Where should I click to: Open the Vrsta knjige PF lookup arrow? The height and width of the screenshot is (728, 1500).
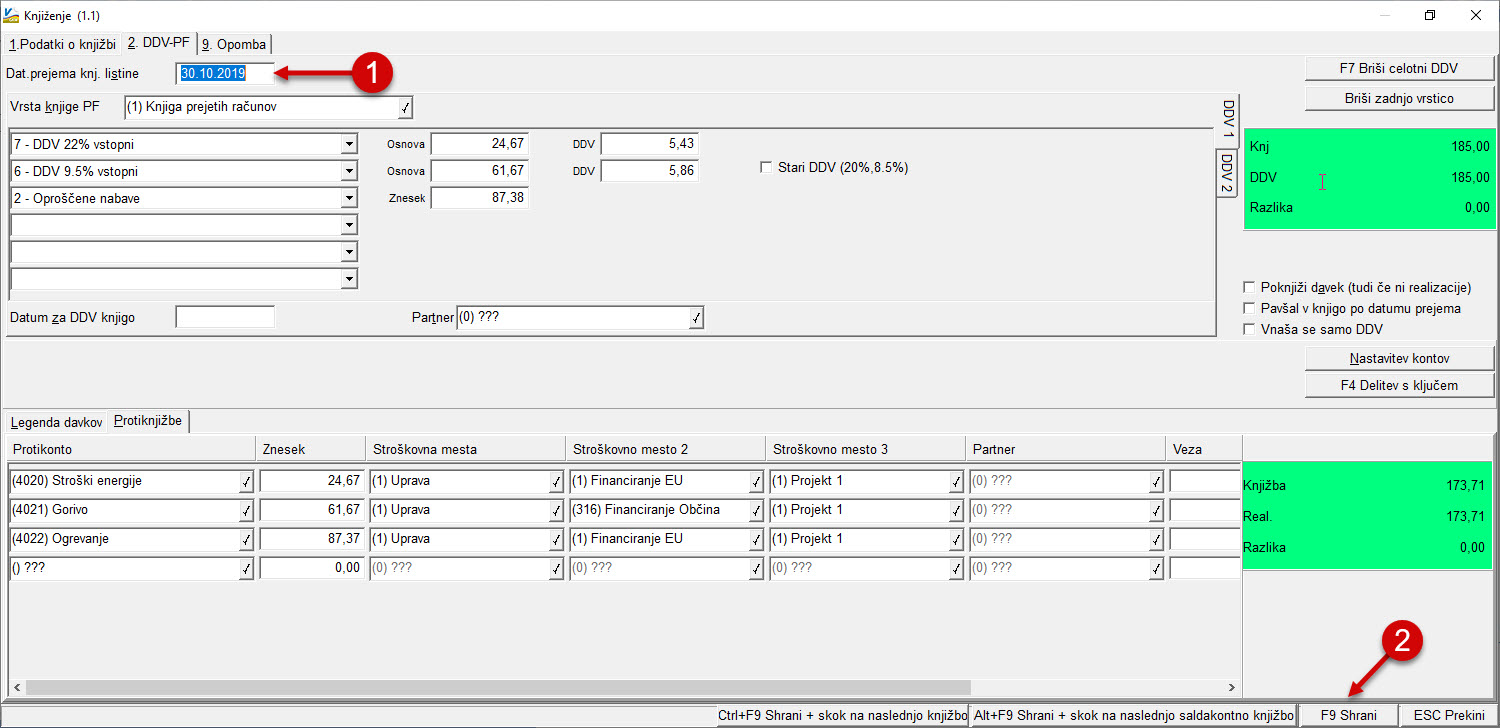[x=404, y=107]
